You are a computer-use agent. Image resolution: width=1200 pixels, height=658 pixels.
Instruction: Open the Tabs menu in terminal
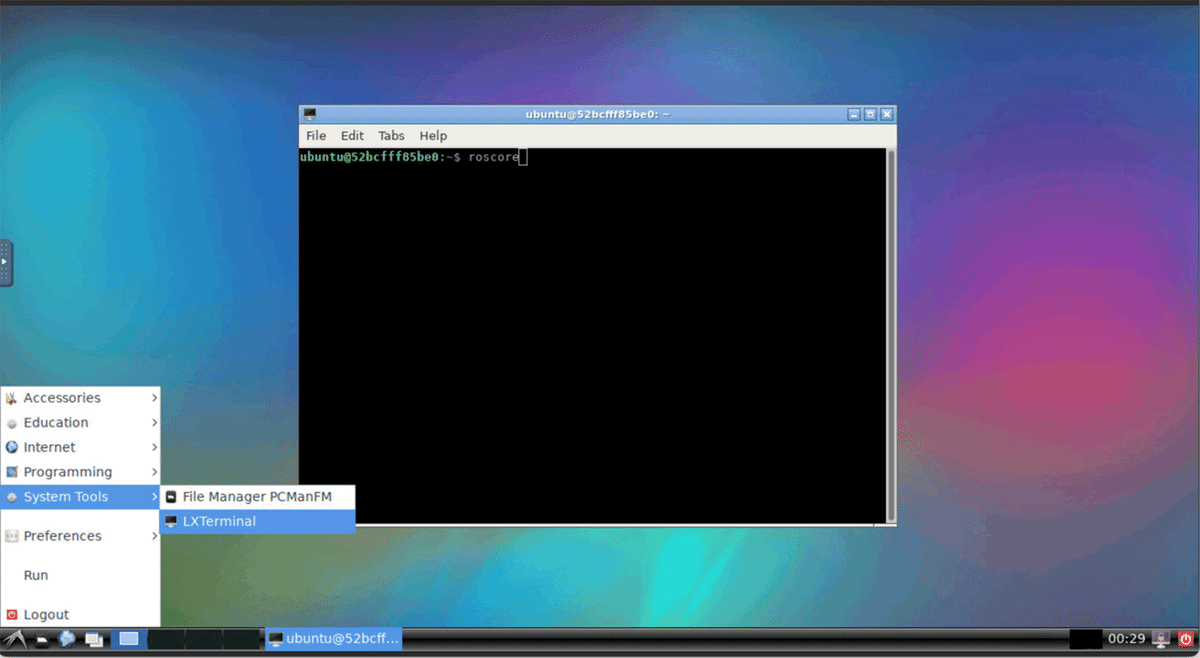point(391,136)
